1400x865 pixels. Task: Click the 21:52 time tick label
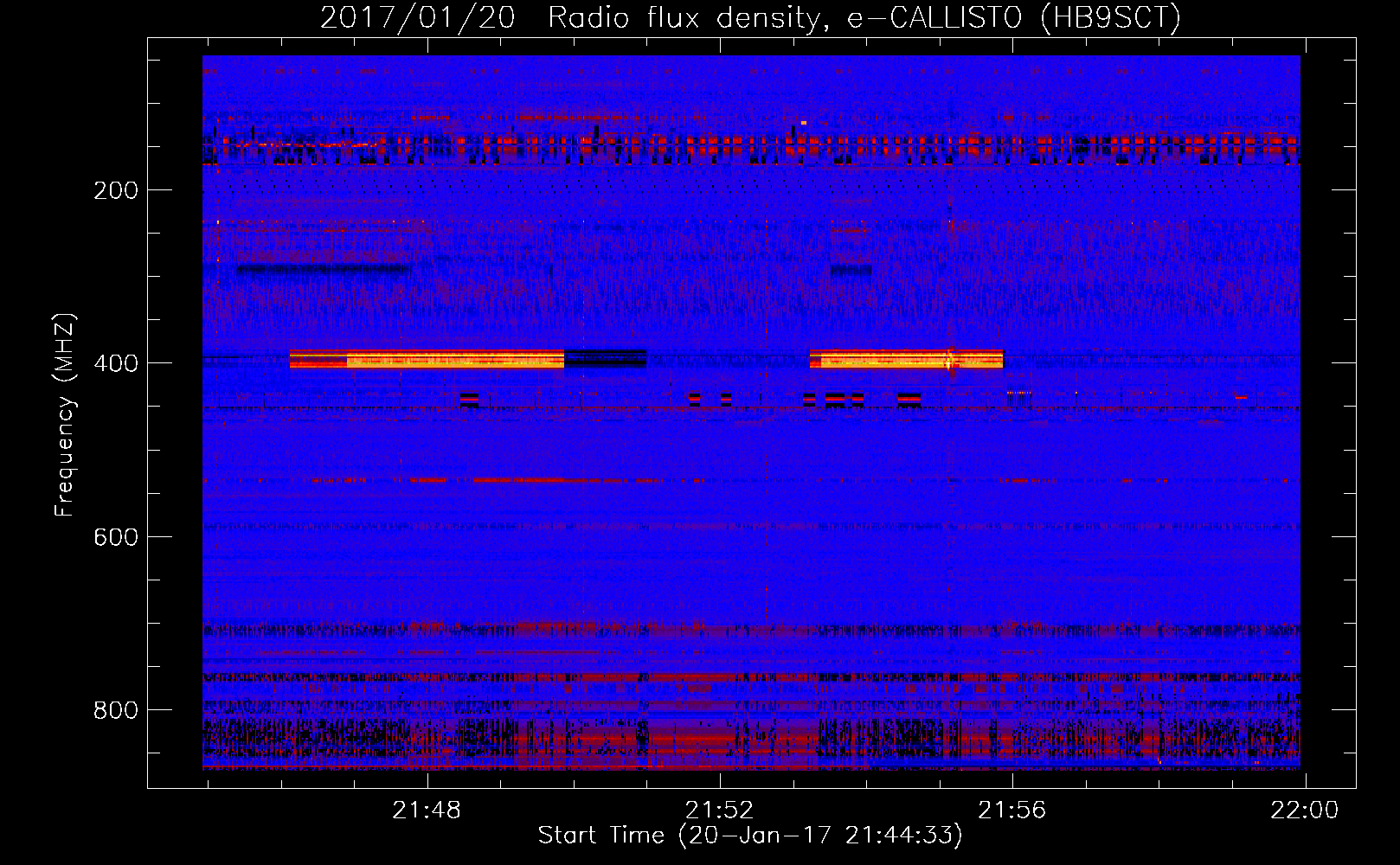point(719,811)
